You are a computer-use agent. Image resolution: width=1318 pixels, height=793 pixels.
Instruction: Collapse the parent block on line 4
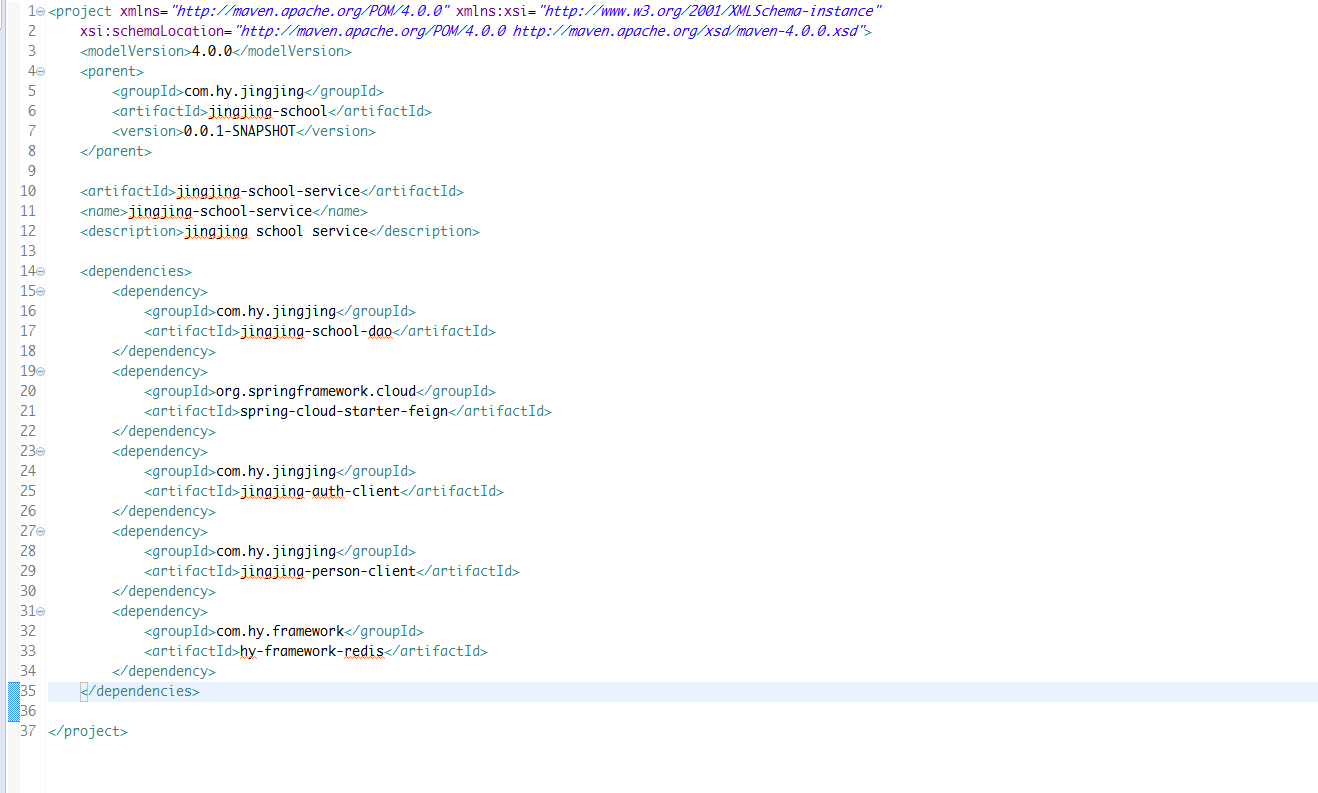pyautogui.click(x=41, y=71)
